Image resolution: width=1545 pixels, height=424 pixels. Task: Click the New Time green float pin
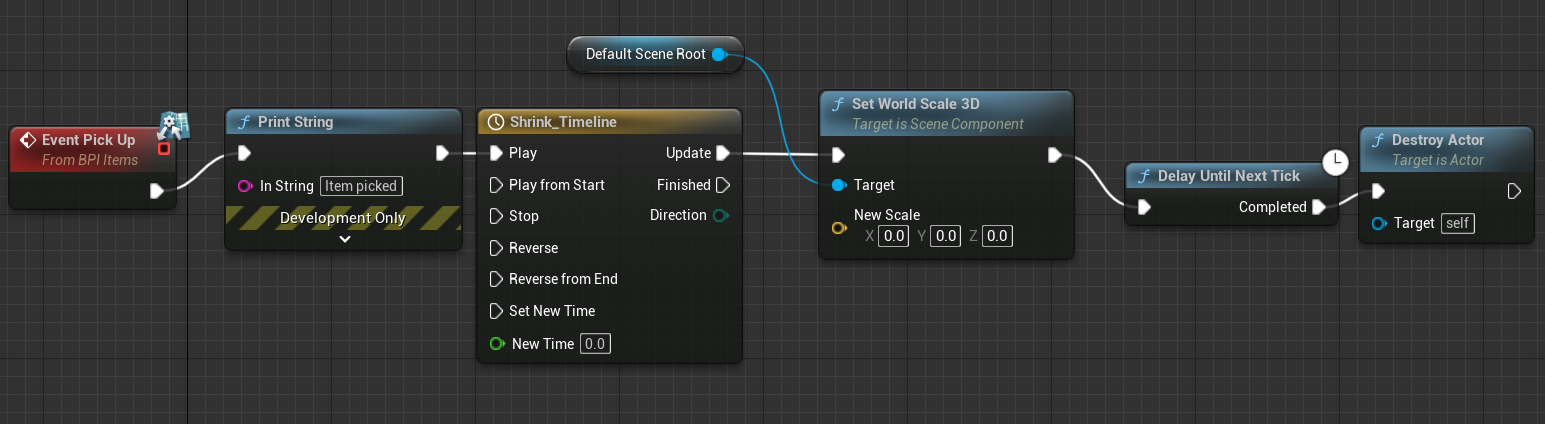[497, 344]
